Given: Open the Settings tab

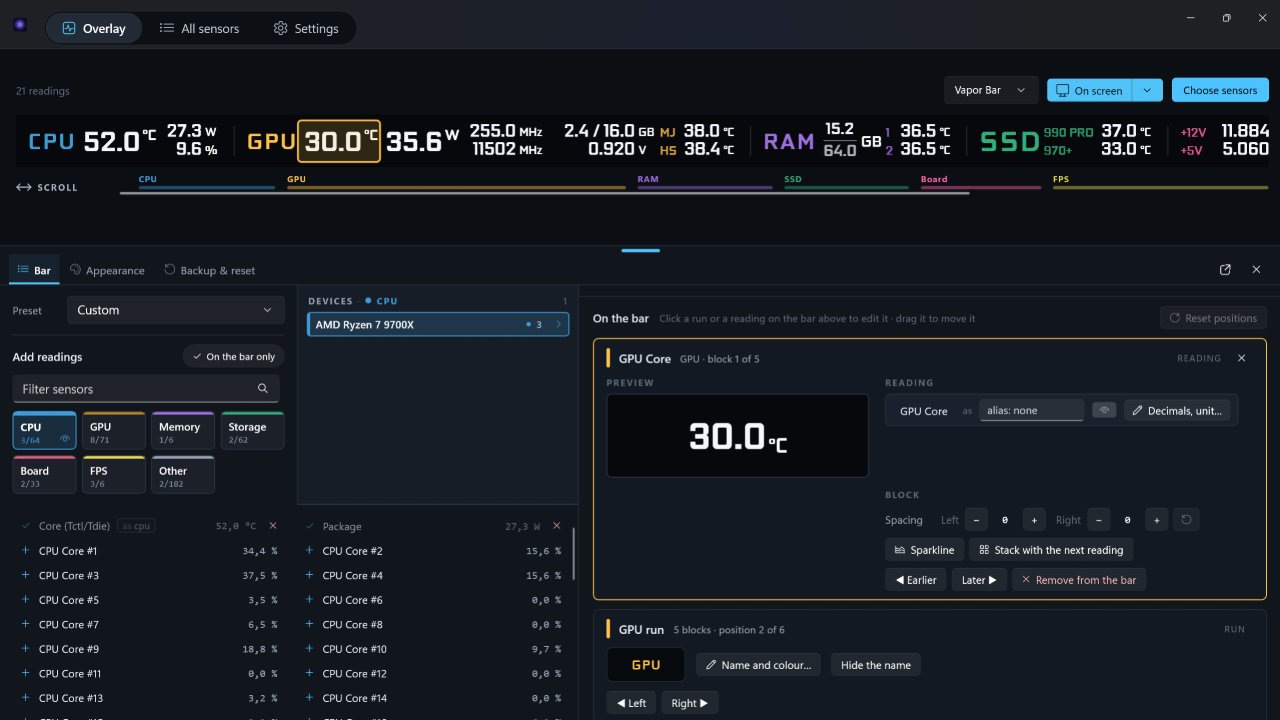Looking at the screenshot, I should [x=306, y=29].
